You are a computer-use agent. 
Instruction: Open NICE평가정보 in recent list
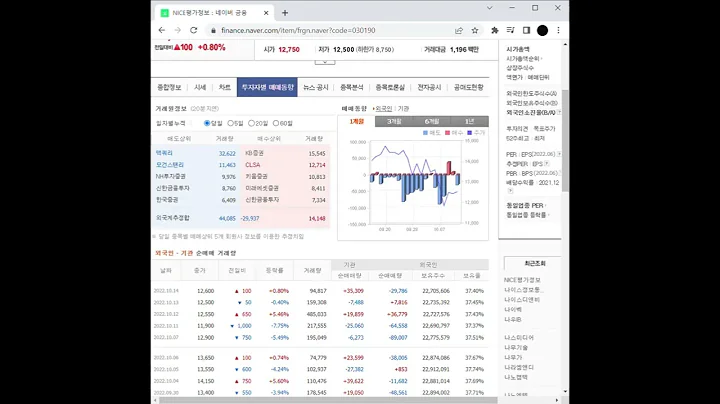[x=522, y=280]
